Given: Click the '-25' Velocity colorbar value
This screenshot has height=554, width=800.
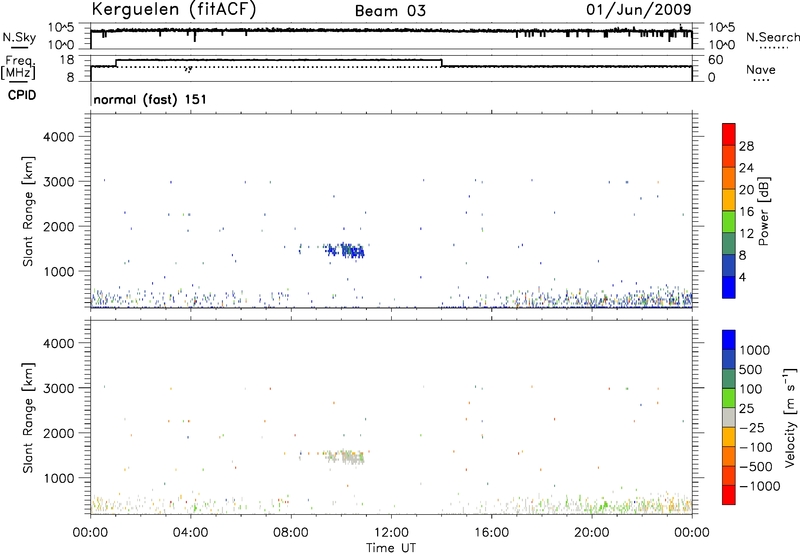Looking at the screenshot, I should 752,428.
